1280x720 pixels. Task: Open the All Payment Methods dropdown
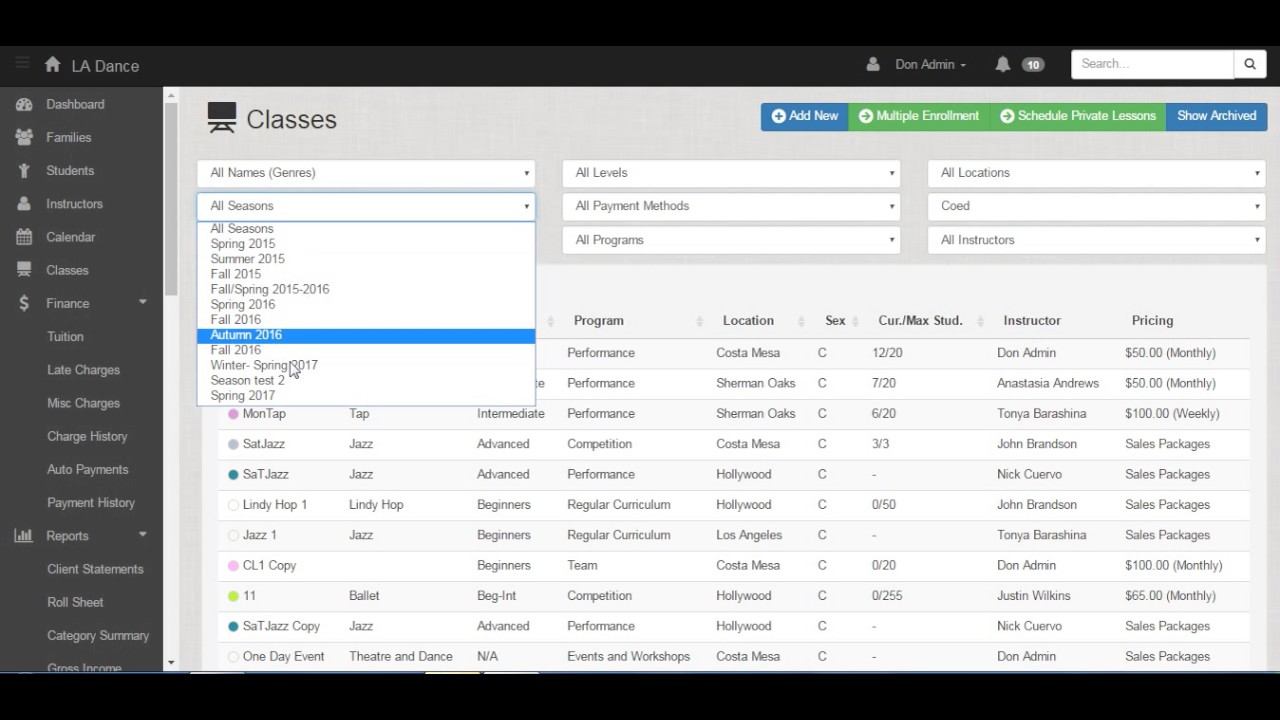(x=731, y=206)
